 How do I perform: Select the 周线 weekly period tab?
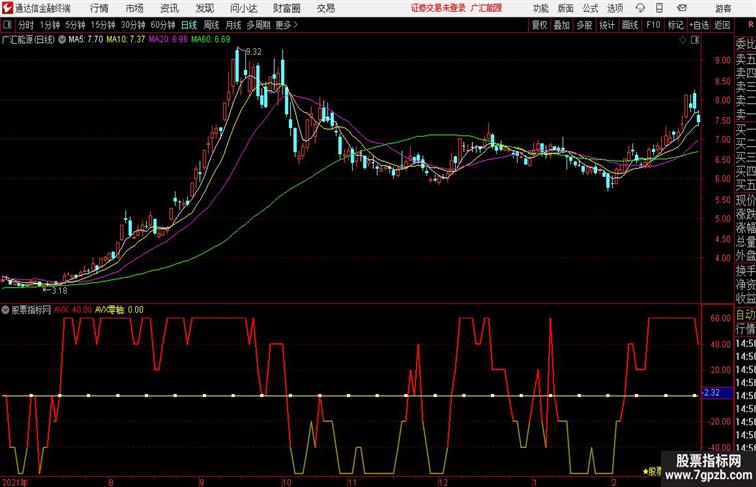tap(211, 25)
